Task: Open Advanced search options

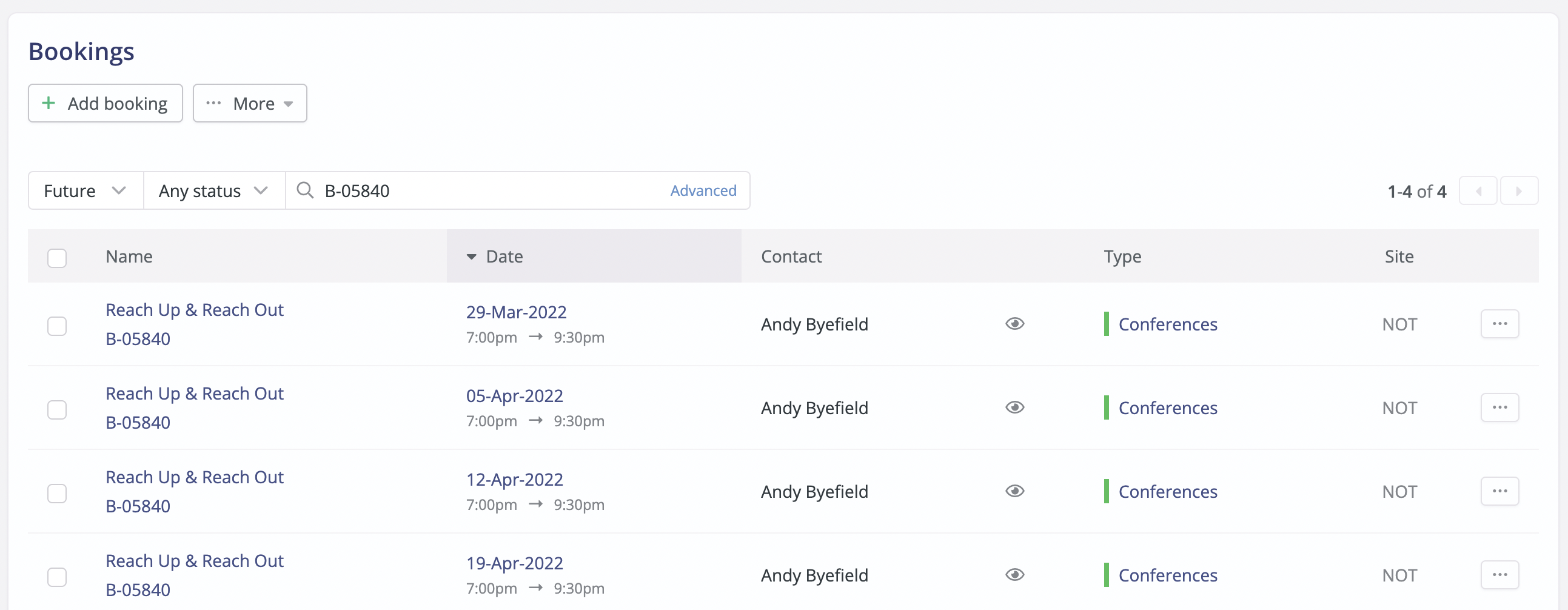Action: click(703, 190)
